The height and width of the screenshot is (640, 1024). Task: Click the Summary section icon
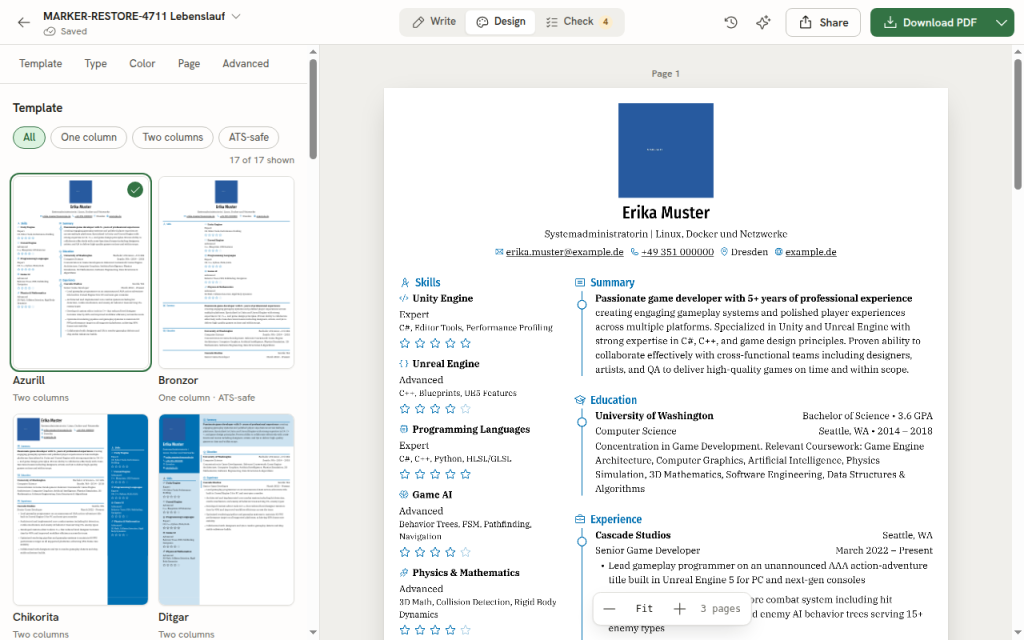579,283
